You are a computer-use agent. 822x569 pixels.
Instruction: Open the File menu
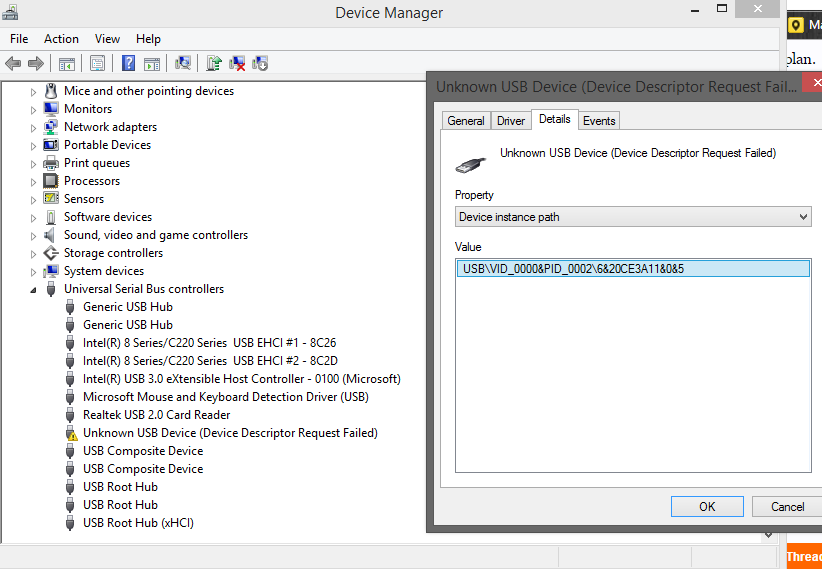tap(19, 39)
